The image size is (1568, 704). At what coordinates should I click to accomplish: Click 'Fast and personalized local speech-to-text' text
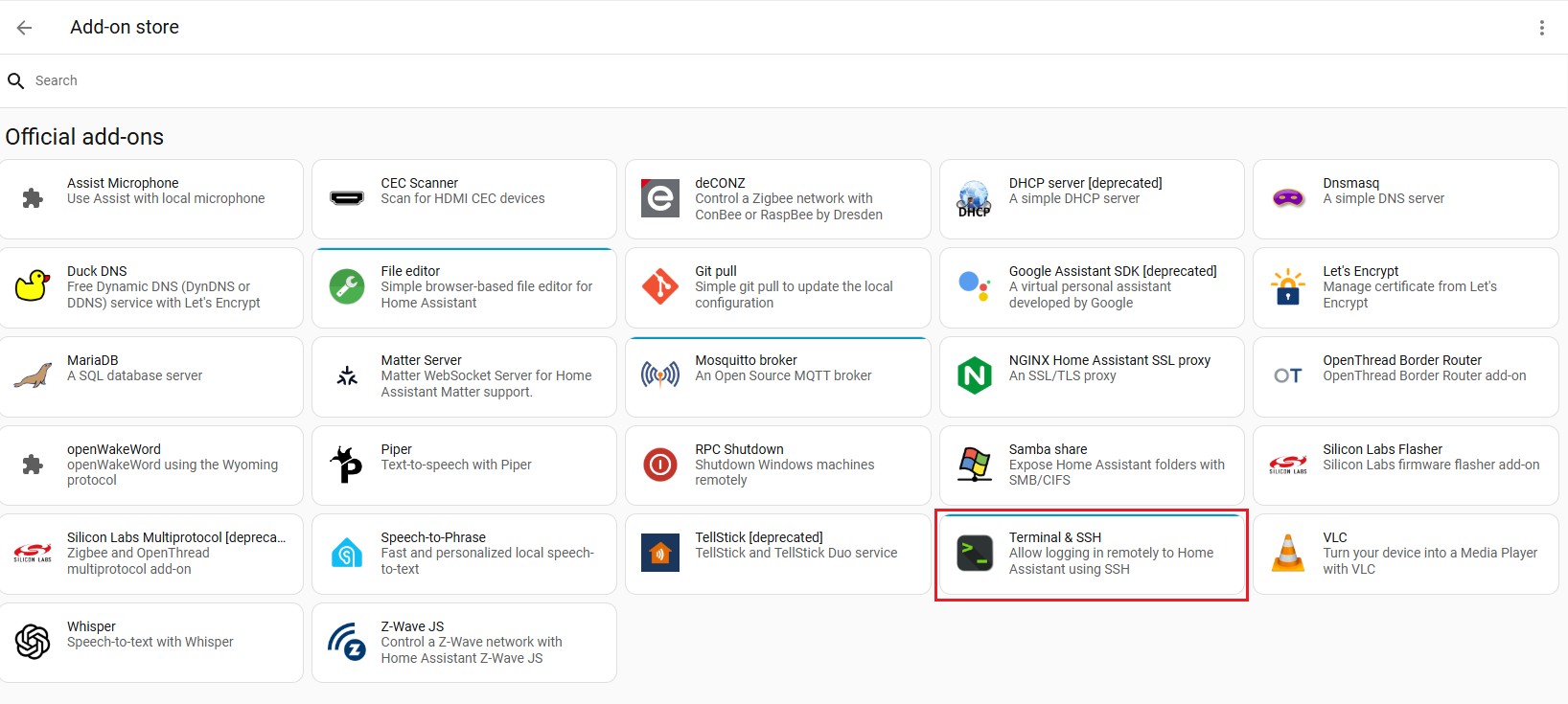click(487, 561)
